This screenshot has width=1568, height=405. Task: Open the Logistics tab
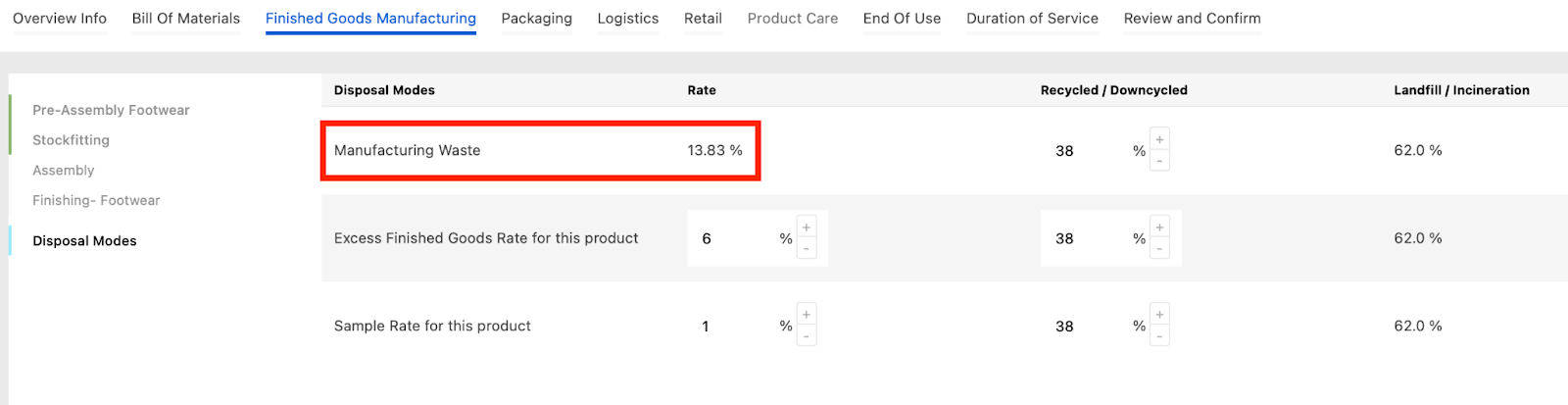click(x=628, y=19)
